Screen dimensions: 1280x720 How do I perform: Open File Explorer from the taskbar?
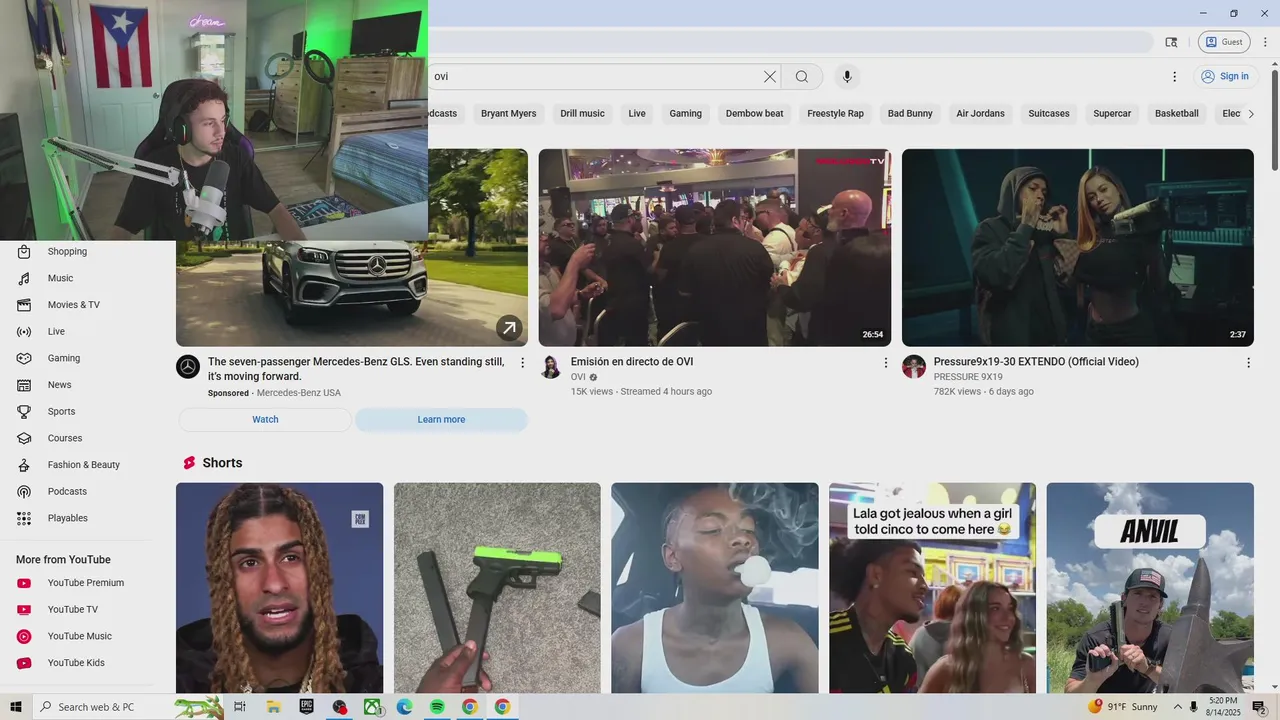[273, 707]
